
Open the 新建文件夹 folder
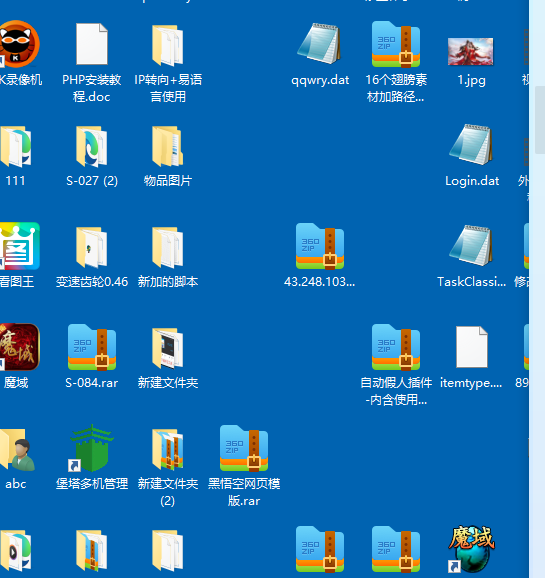click(x=168, y=348)
